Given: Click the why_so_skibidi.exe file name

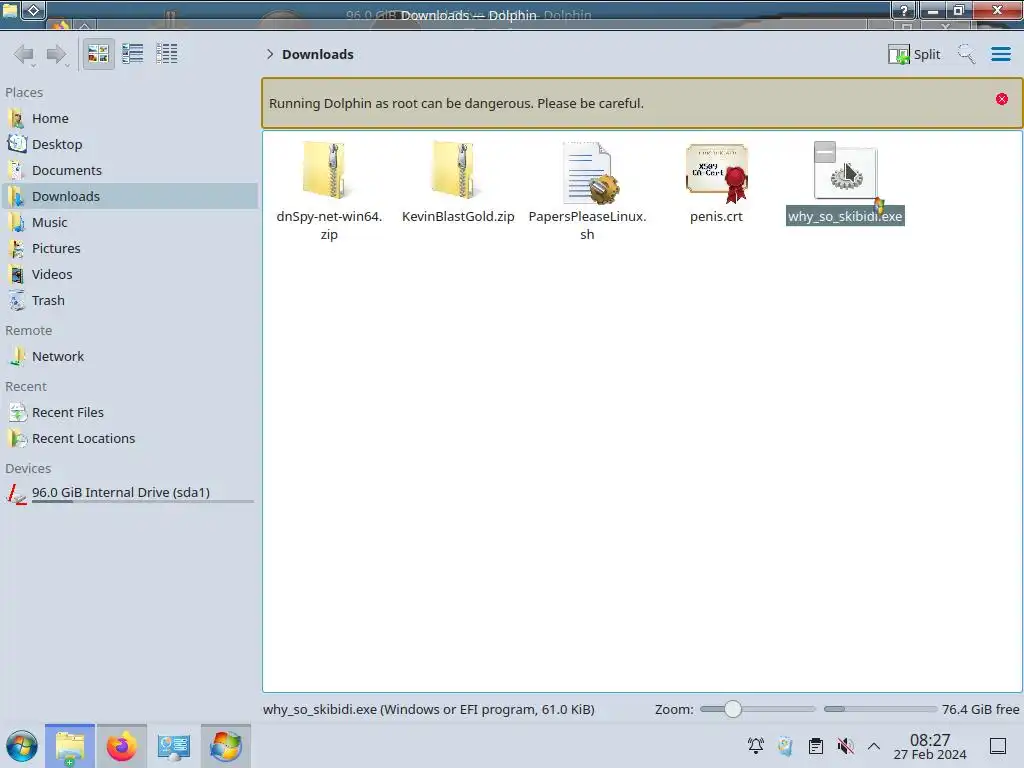Looking at the screenshot, I should 845,217.
